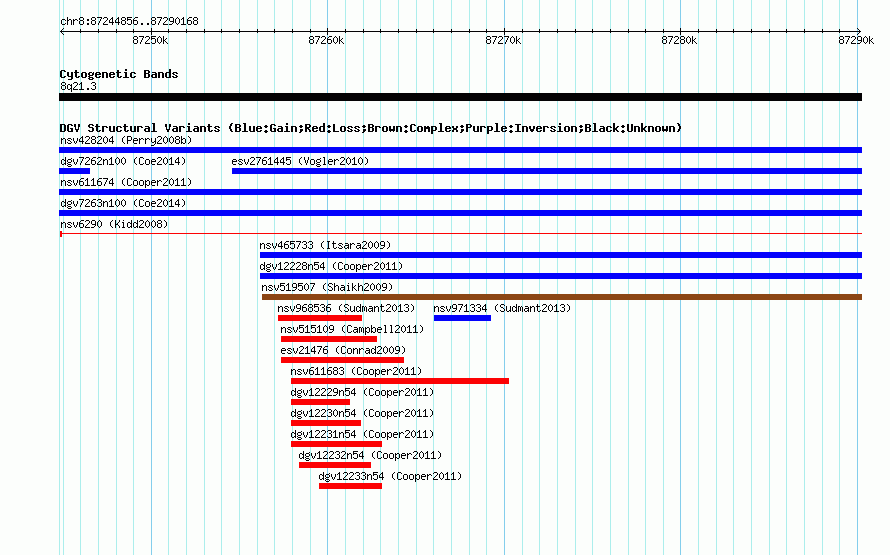Click the nsv428204 (Perry2008b) variant label

[126, 140]
